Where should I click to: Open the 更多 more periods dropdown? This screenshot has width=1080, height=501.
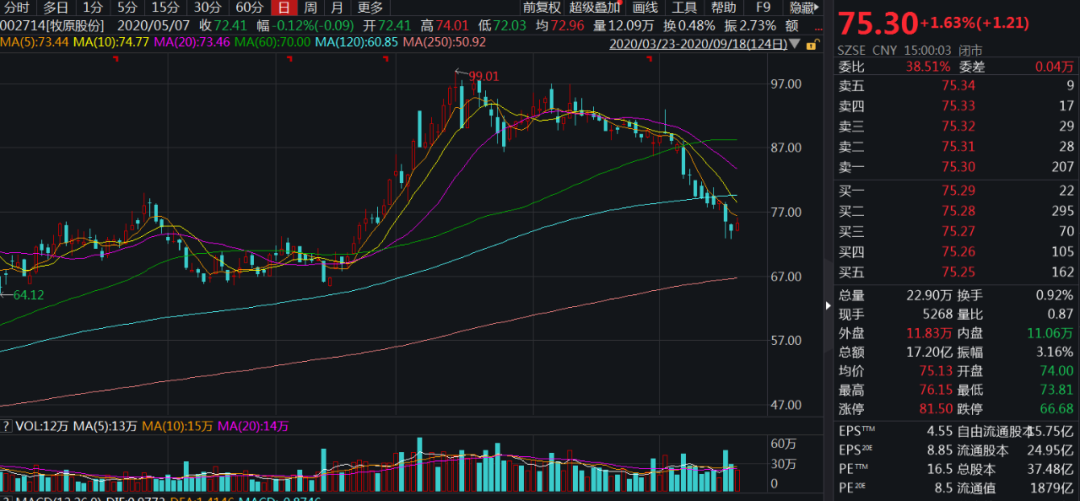pyautogui.click(x=369, y=7)
